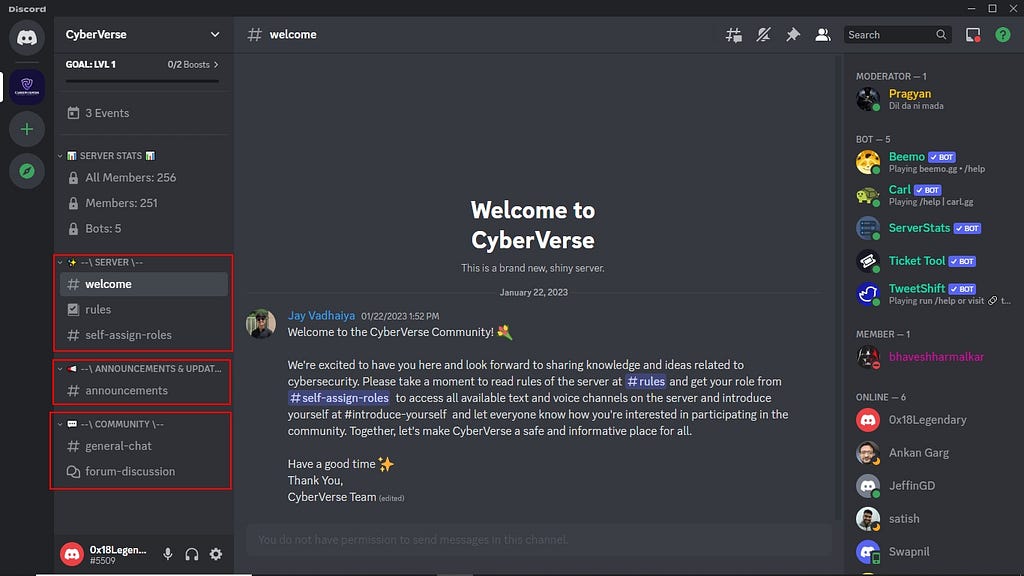
Task: Click TweetShift's avatar icon
Action: click(x=868, y=294)
